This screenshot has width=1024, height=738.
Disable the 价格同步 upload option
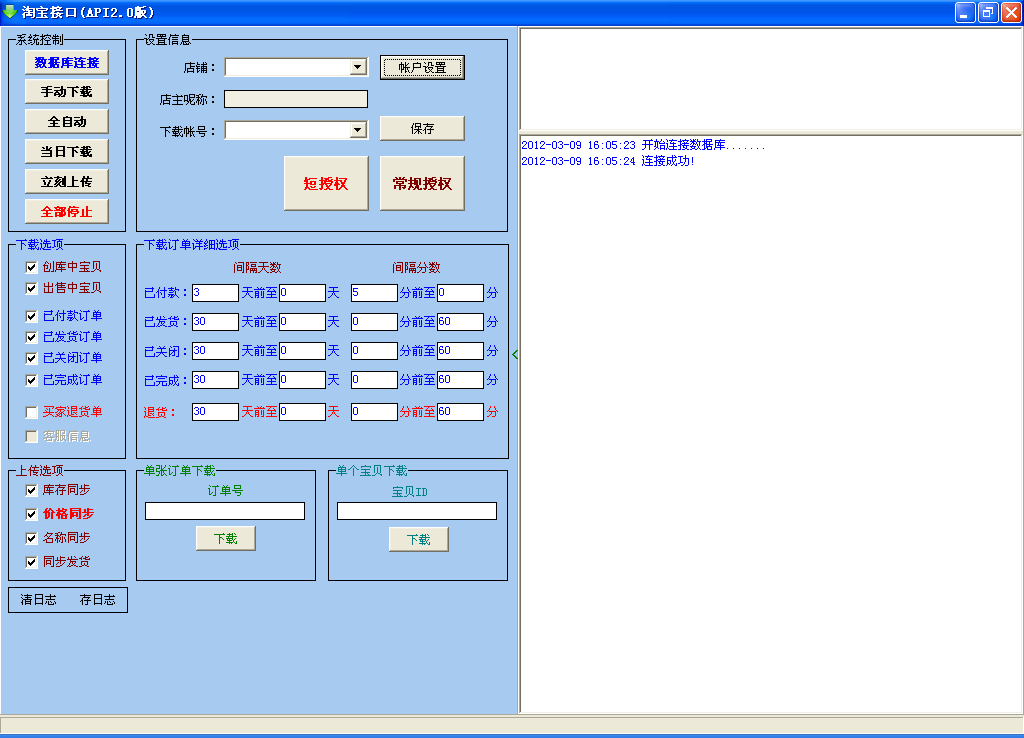pyautogui.click(x=31, y=514)
